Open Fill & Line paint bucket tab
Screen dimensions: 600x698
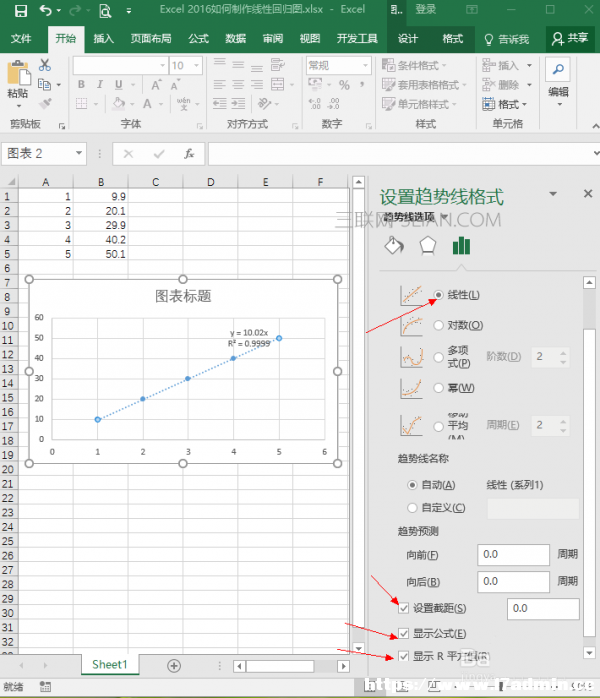click(x=393, y=246)
